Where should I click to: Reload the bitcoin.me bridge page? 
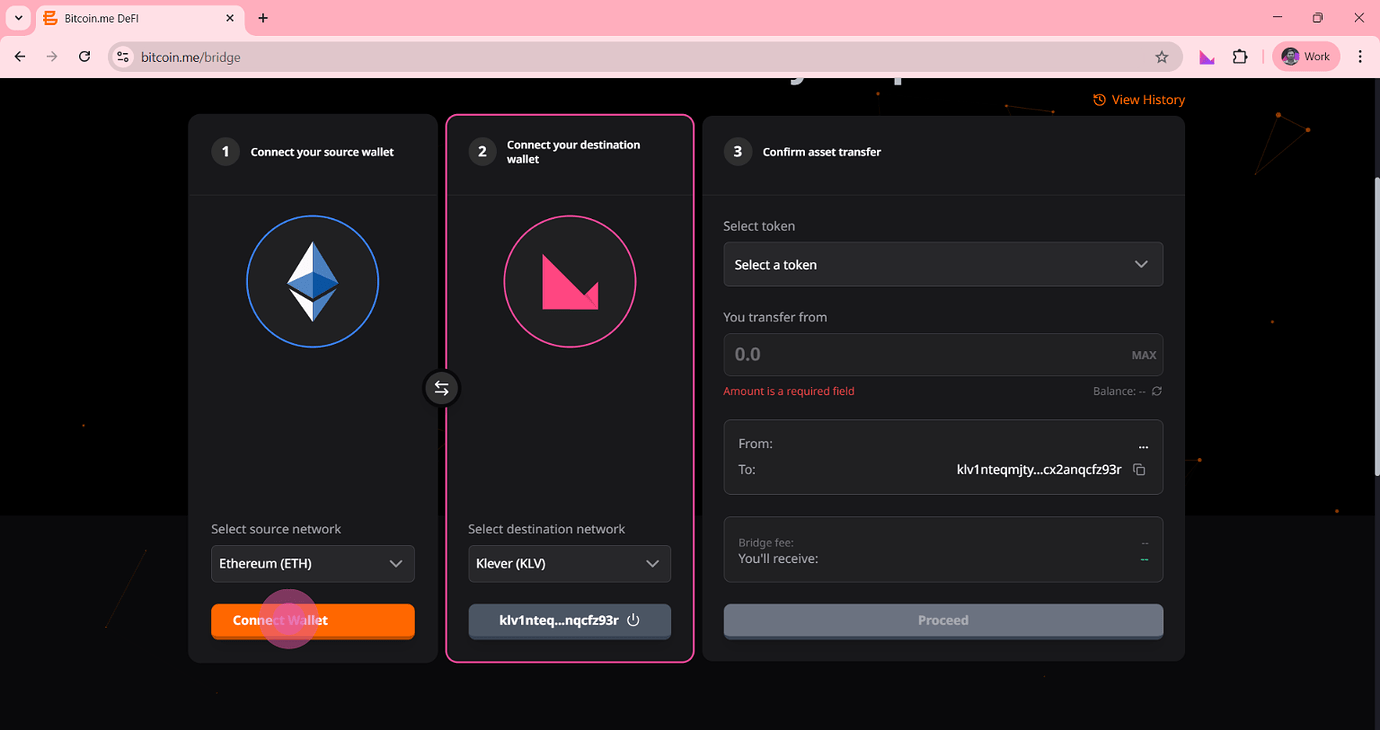click(84, 57)
